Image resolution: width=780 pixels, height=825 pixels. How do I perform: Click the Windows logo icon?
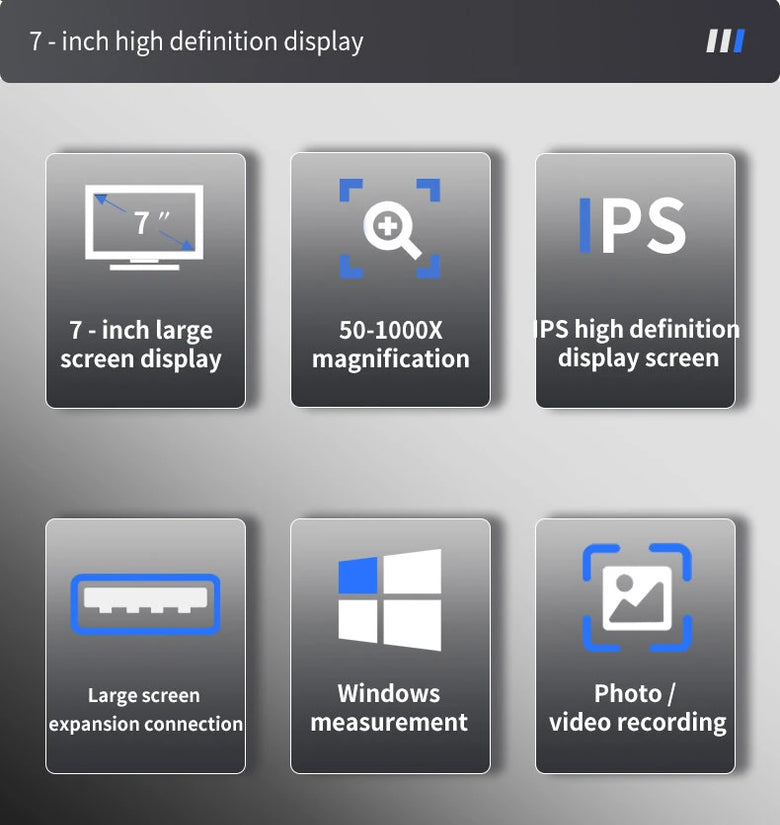[x=389, y=600]
